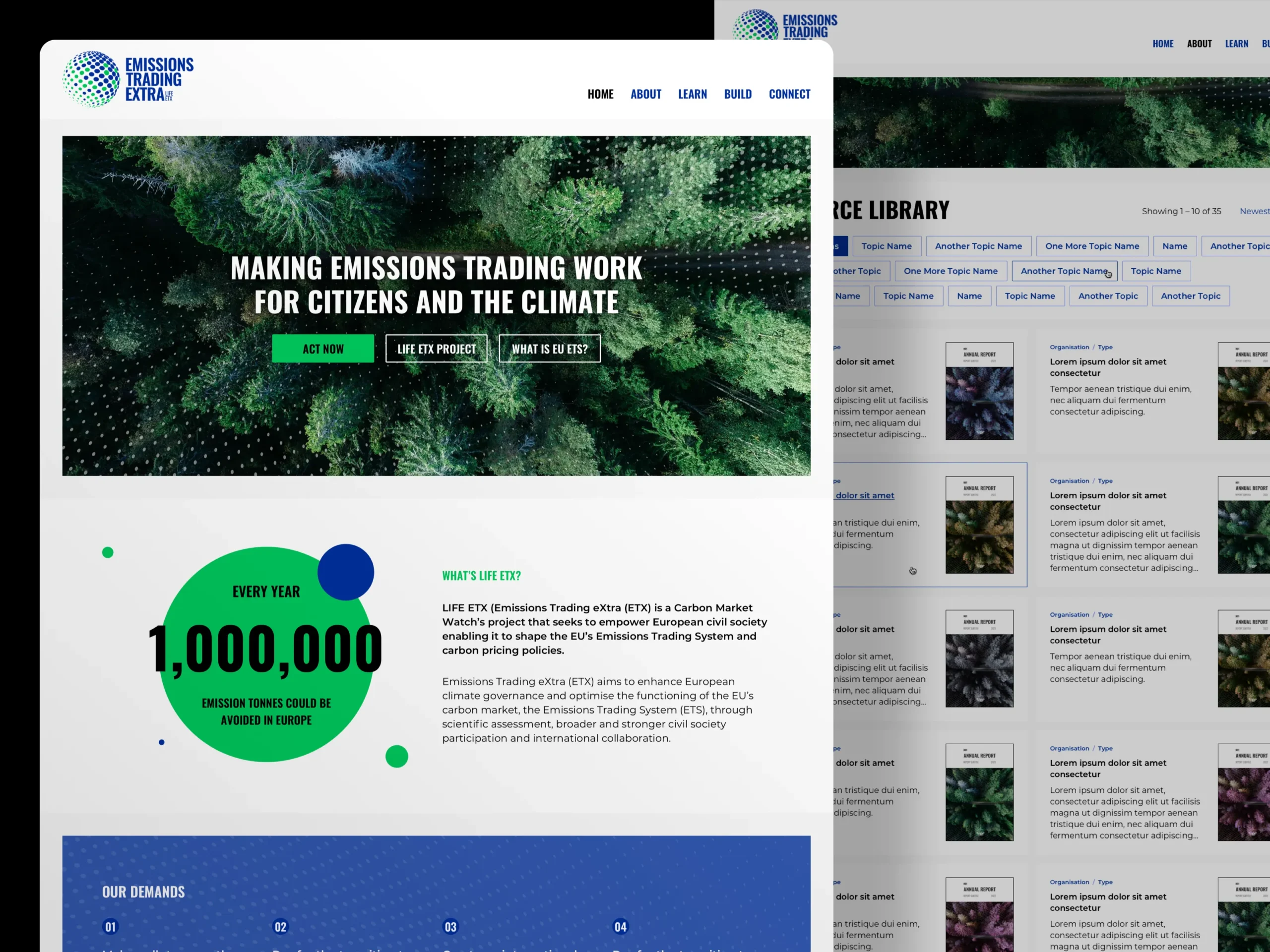Click the background page globe logo
Image resolution: width=1270 pixels, height=952 pixels.
(755, 25)
